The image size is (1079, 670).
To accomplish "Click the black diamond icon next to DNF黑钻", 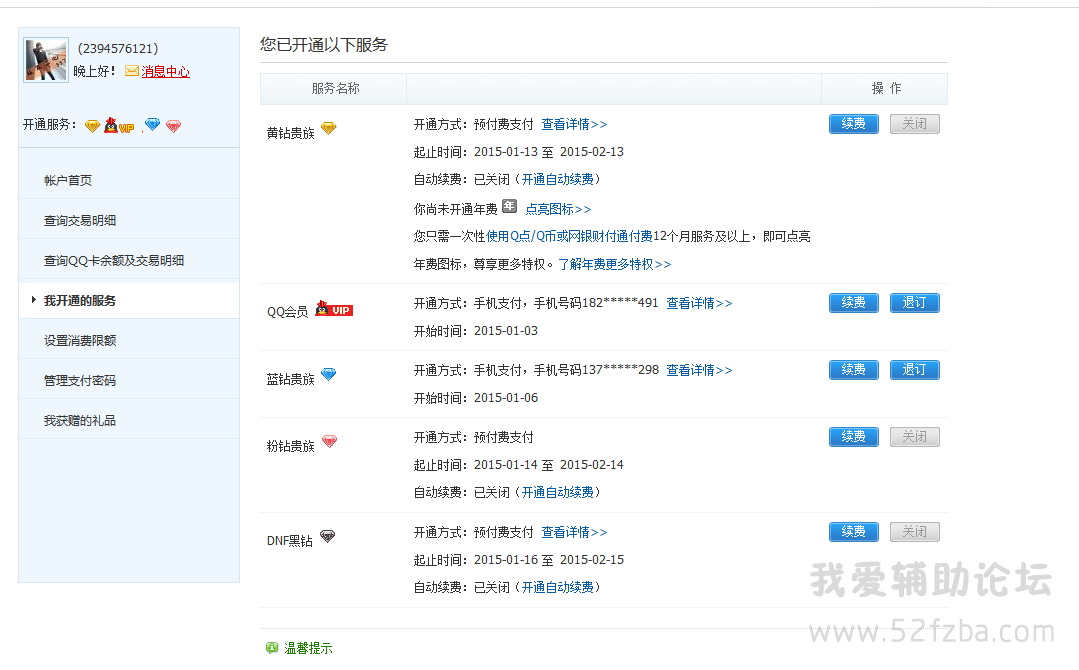I will (x=328, y=537).
